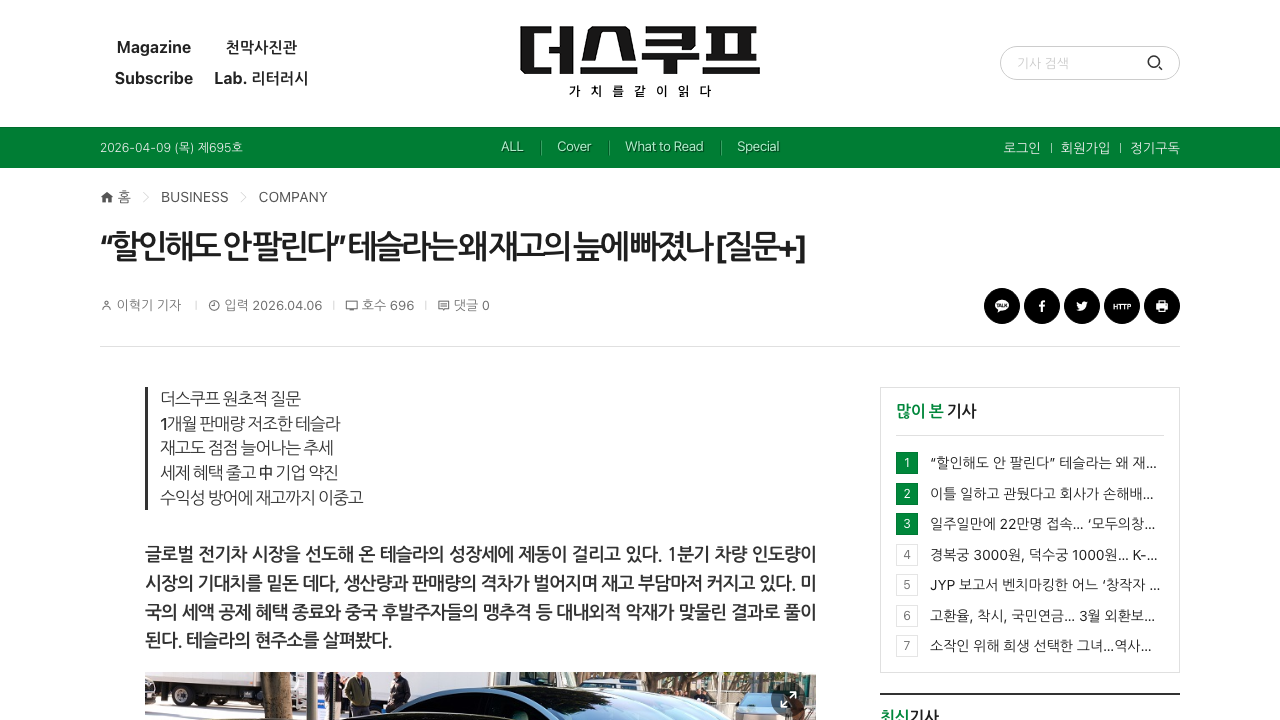Open the Subscribe menu
The width and height of the screenshot is (1280, 720).
tap(154, 78)
